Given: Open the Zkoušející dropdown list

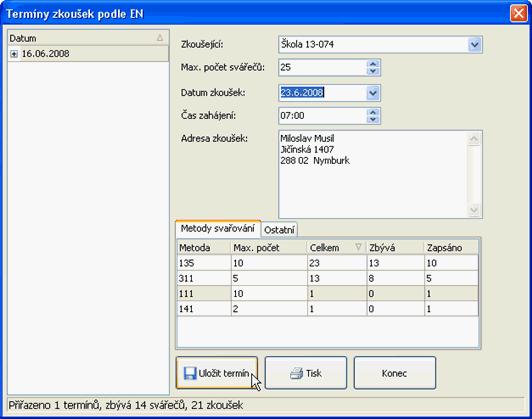Looking at the screenshot, I should coord(475,44).
